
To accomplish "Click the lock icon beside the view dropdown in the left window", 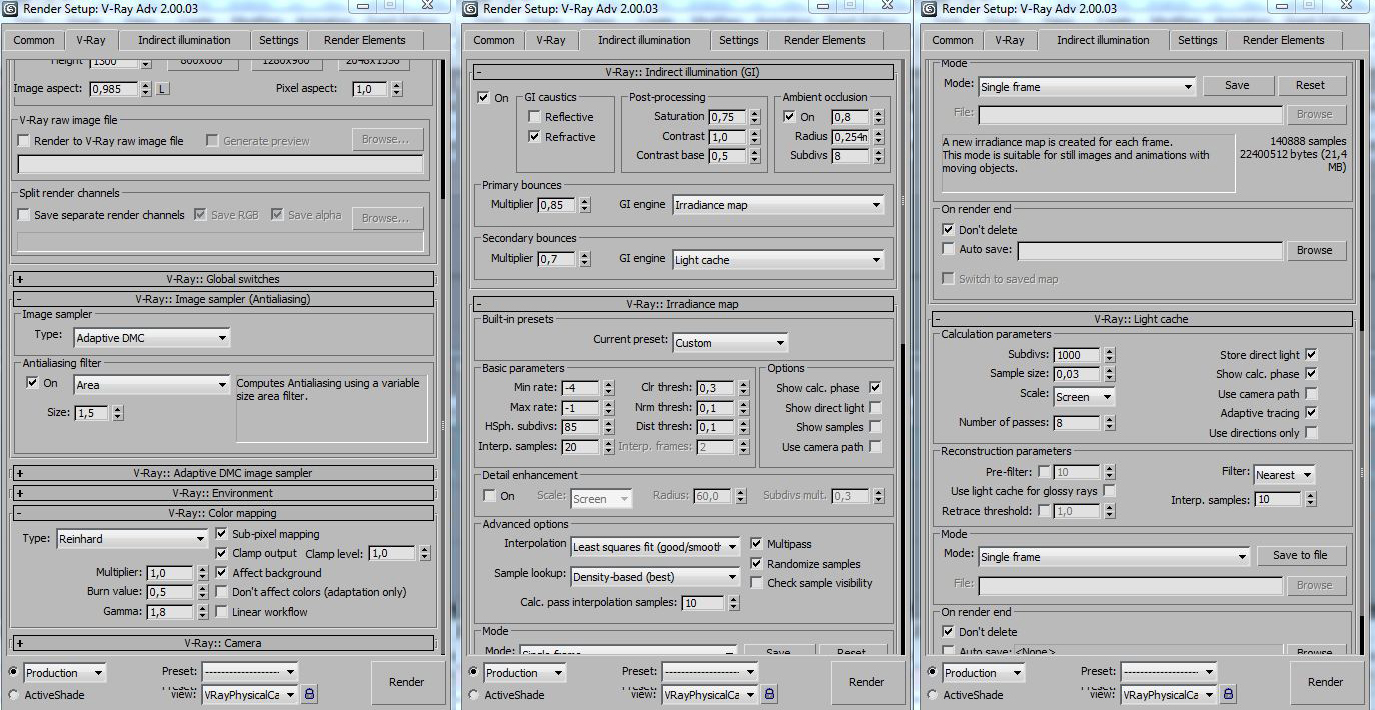I will [x=310, y=694].
